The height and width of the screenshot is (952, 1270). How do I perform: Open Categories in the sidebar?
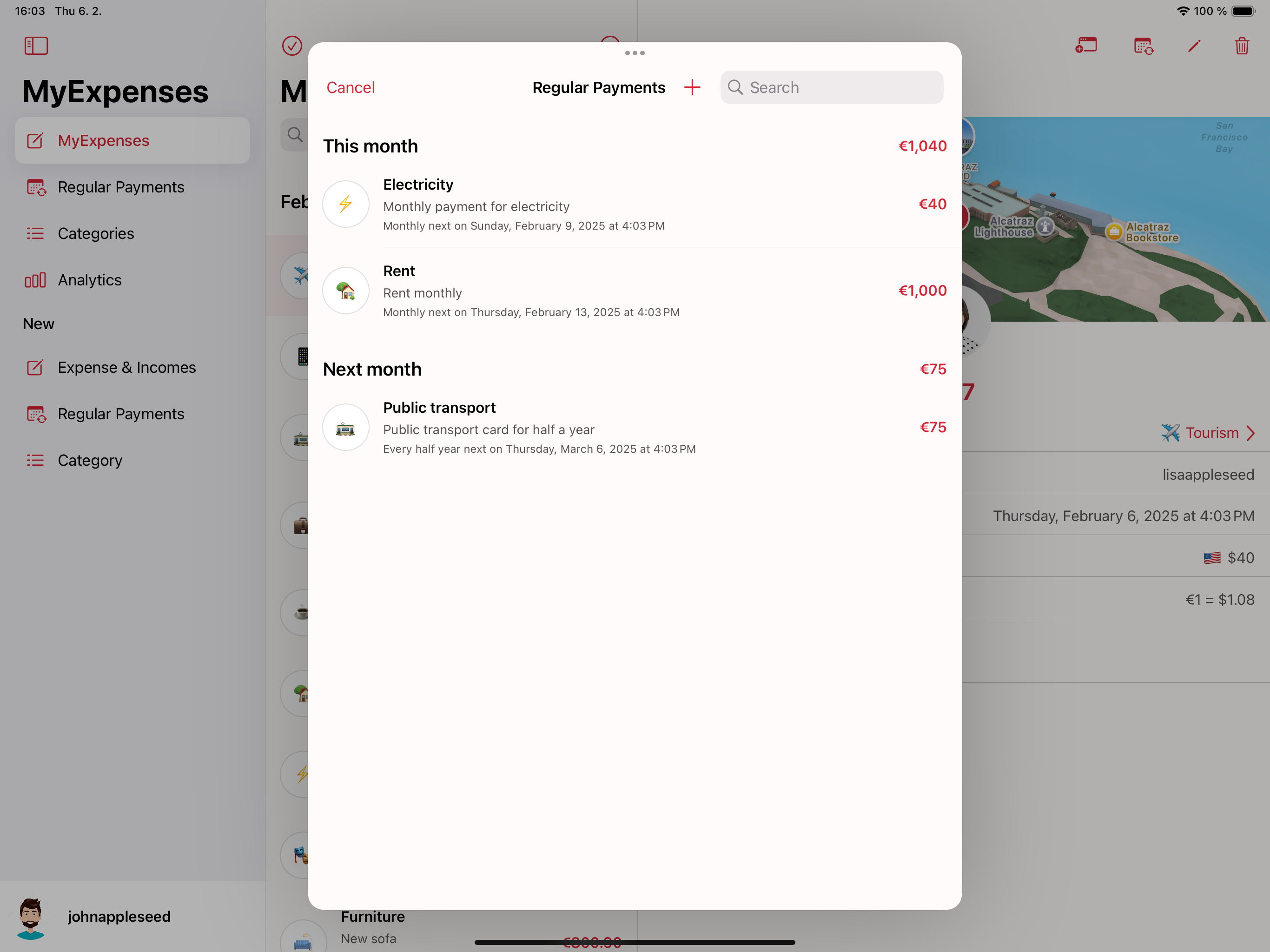point(132,234)
